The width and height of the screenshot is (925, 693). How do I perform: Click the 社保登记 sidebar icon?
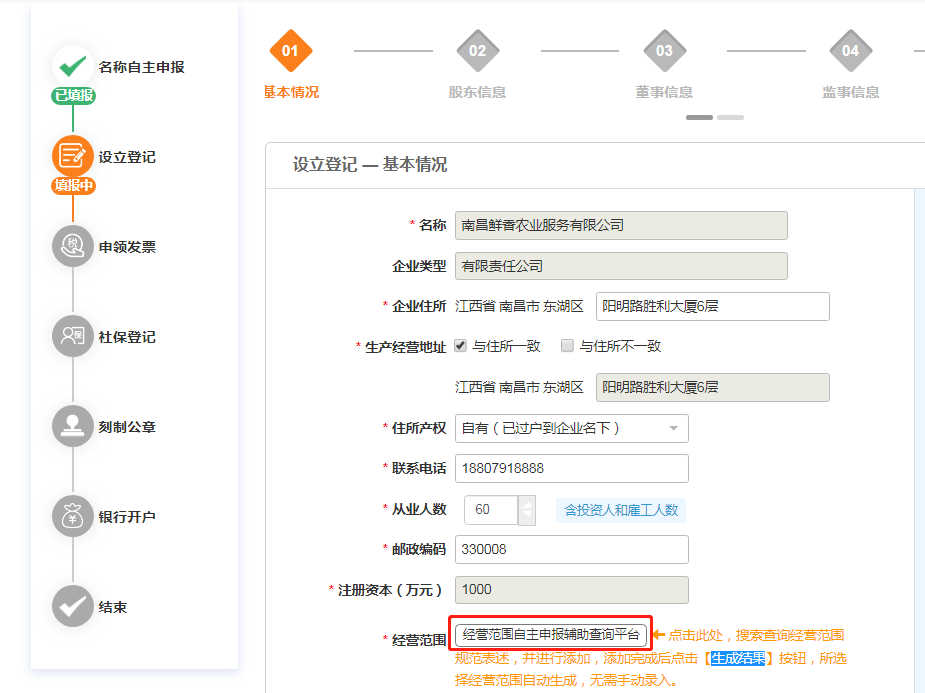pyautogui.click(x=72, y=336)
